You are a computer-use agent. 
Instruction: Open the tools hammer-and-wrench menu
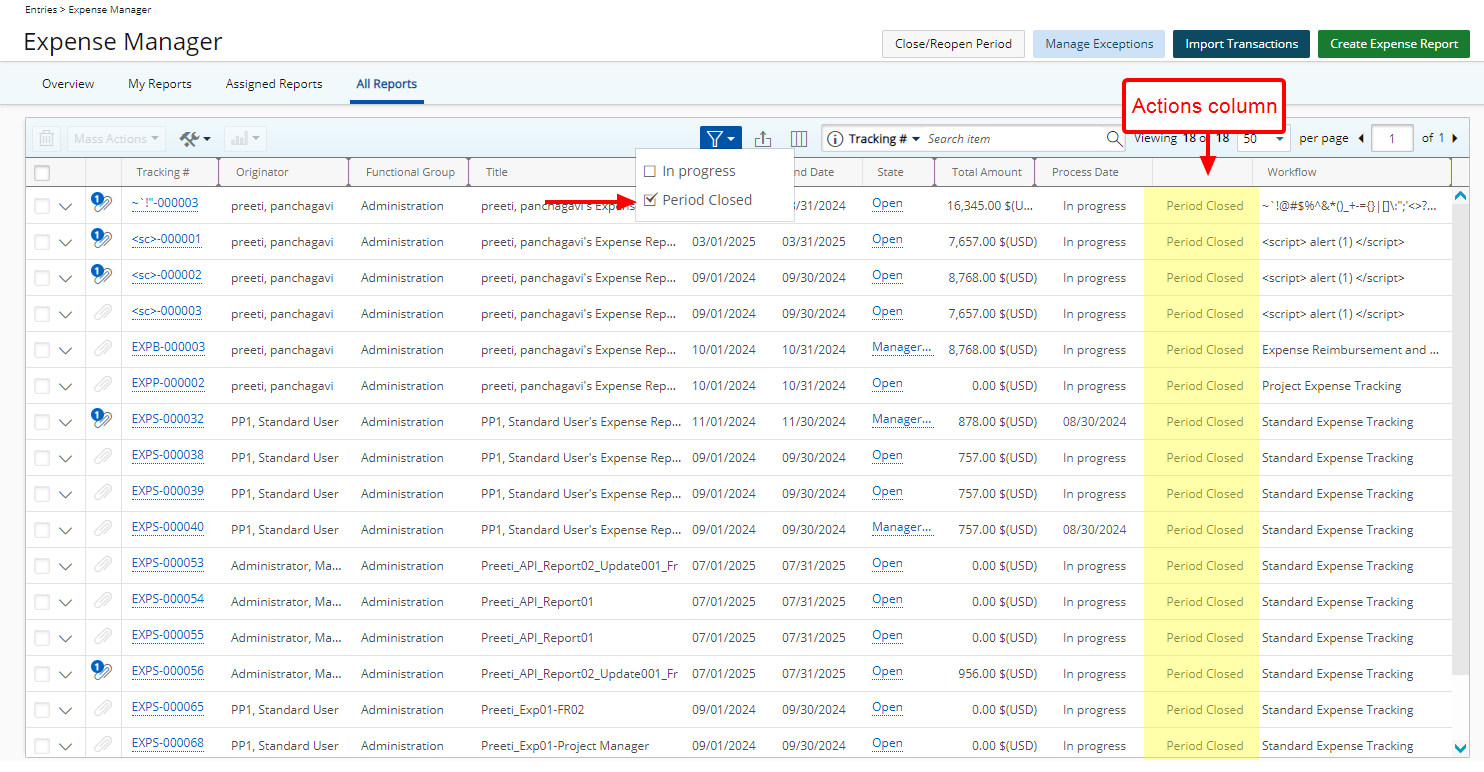click(194, 139)
